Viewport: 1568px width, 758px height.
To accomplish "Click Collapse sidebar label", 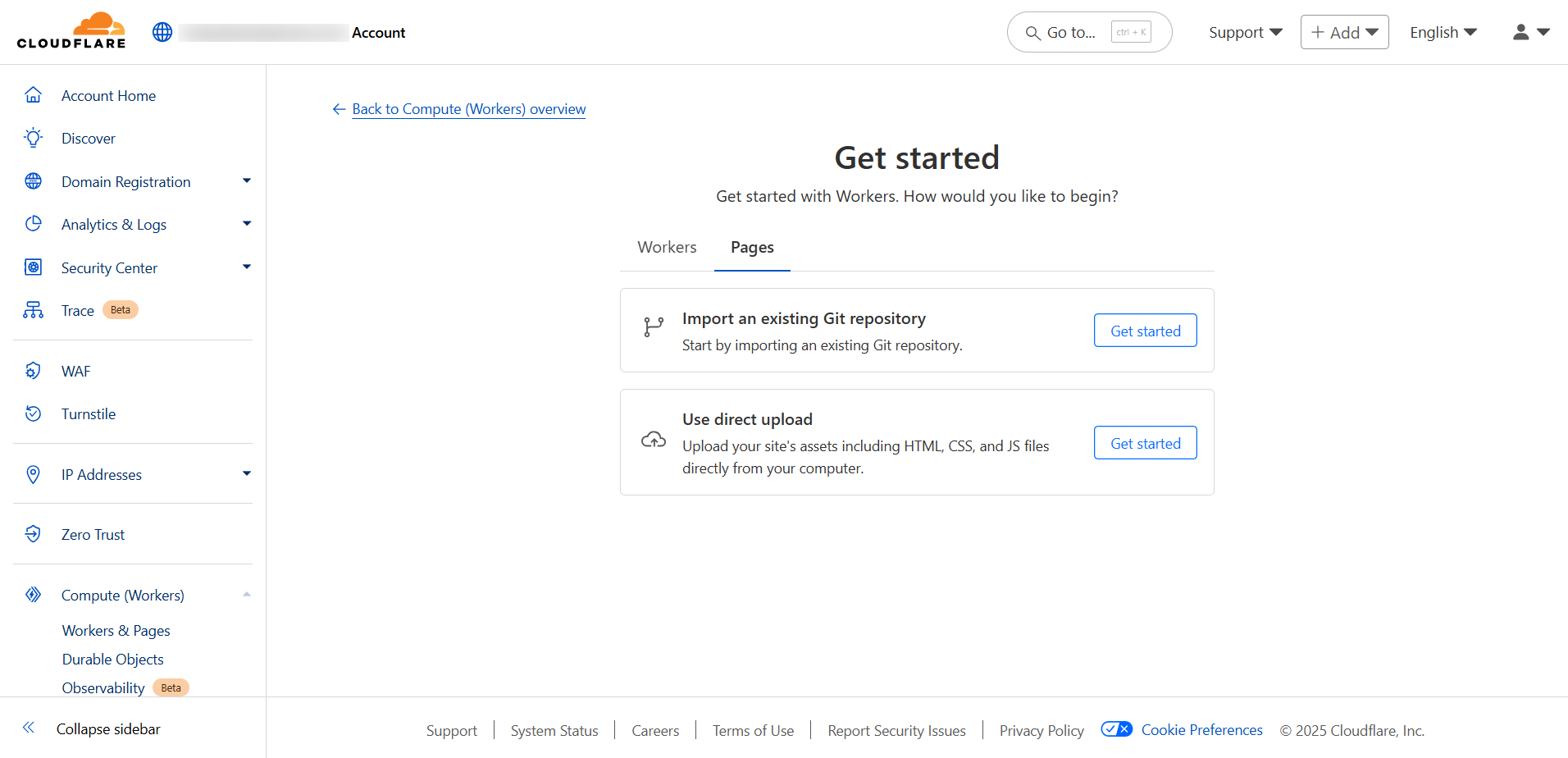I will click(x=108, y=728).
